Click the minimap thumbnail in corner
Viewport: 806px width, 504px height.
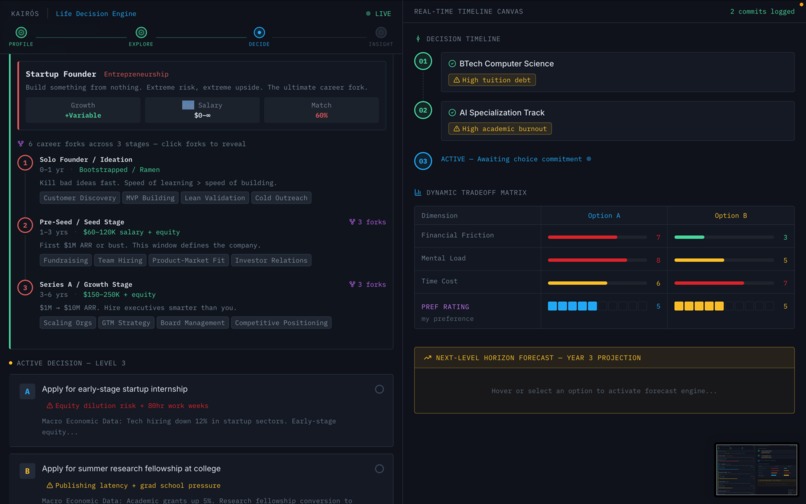pyautogui.click(x=756, y=470)
